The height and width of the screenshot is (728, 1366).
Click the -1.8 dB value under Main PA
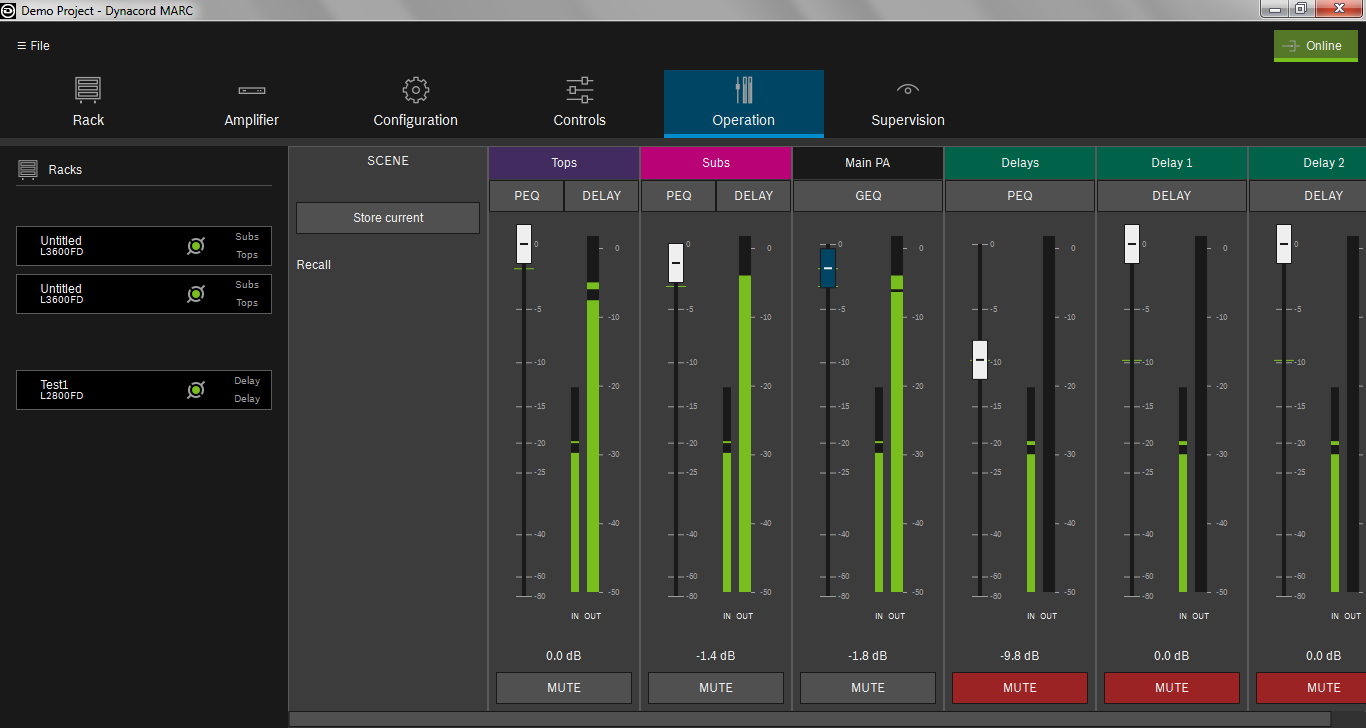tap(868, 656)
